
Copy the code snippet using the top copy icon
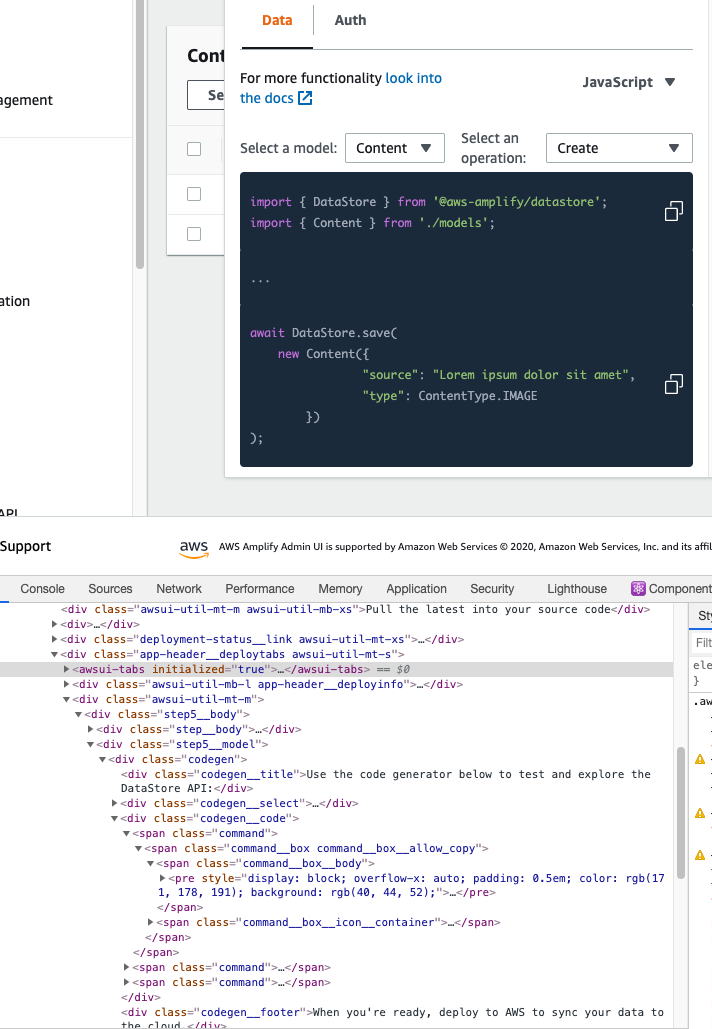pos(674,211)
